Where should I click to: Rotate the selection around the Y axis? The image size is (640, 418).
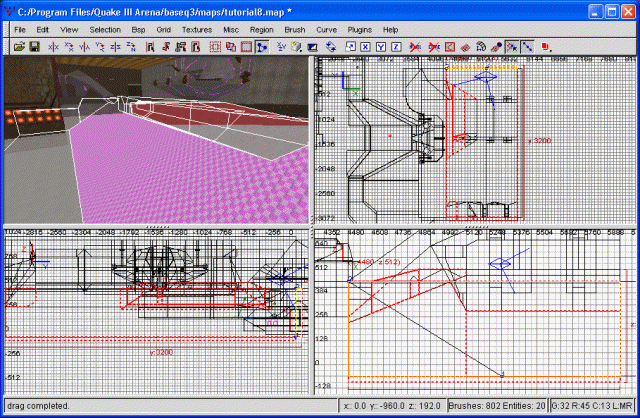coord(100,47)
